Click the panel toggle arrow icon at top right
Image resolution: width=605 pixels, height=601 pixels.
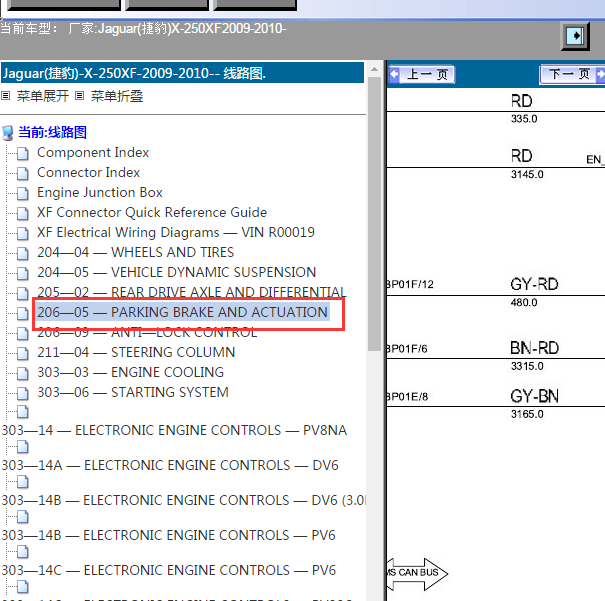point(575,36)
